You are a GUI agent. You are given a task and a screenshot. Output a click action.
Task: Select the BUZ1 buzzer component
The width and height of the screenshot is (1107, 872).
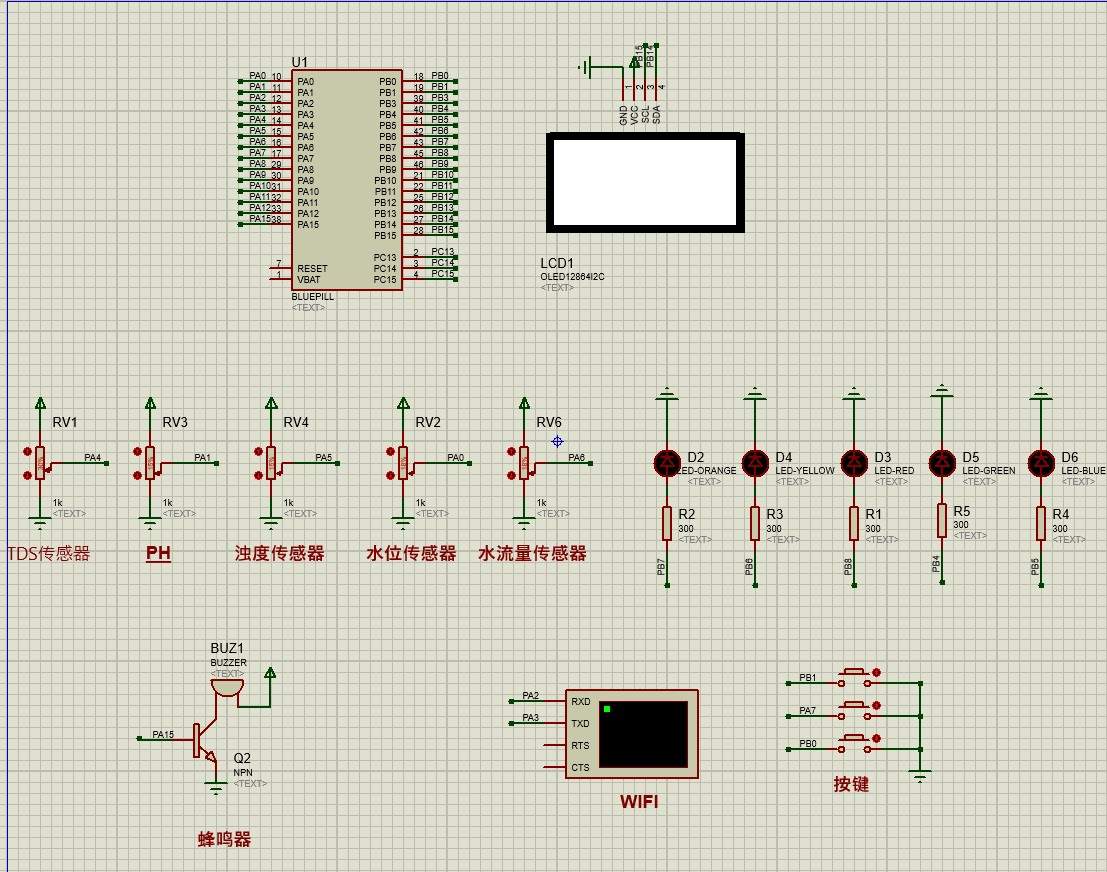coord(227,688)
